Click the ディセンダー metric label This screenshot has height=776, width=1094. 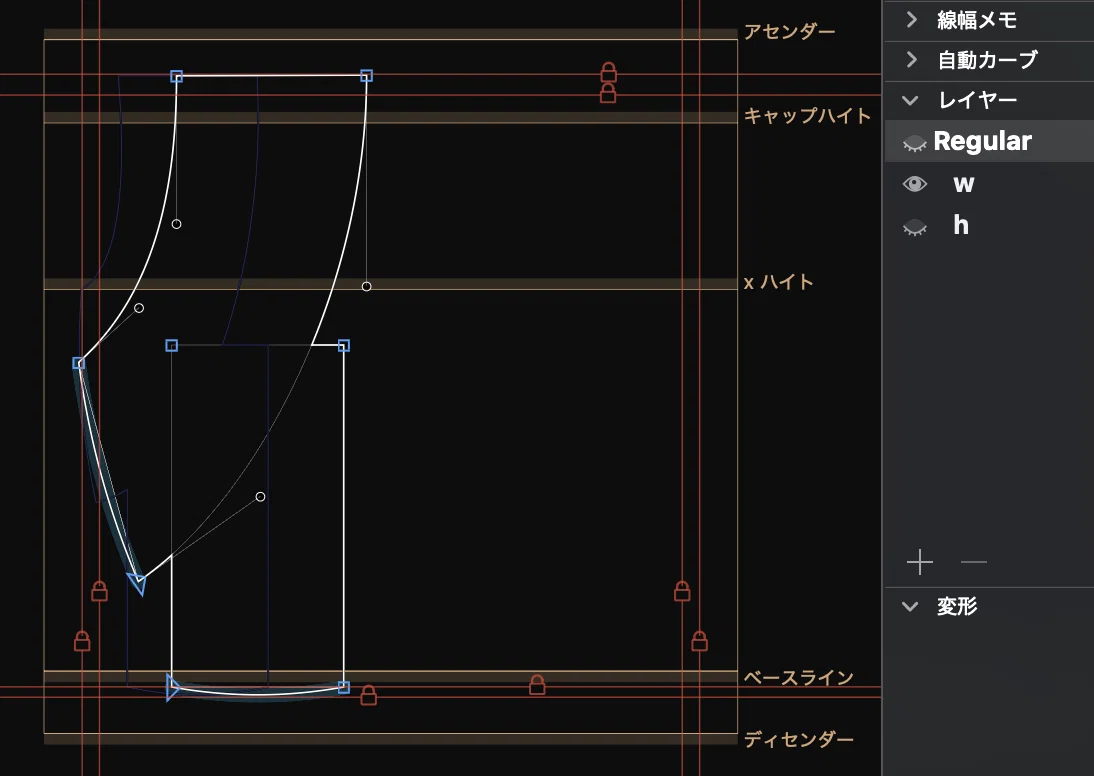tap(798, 739)
